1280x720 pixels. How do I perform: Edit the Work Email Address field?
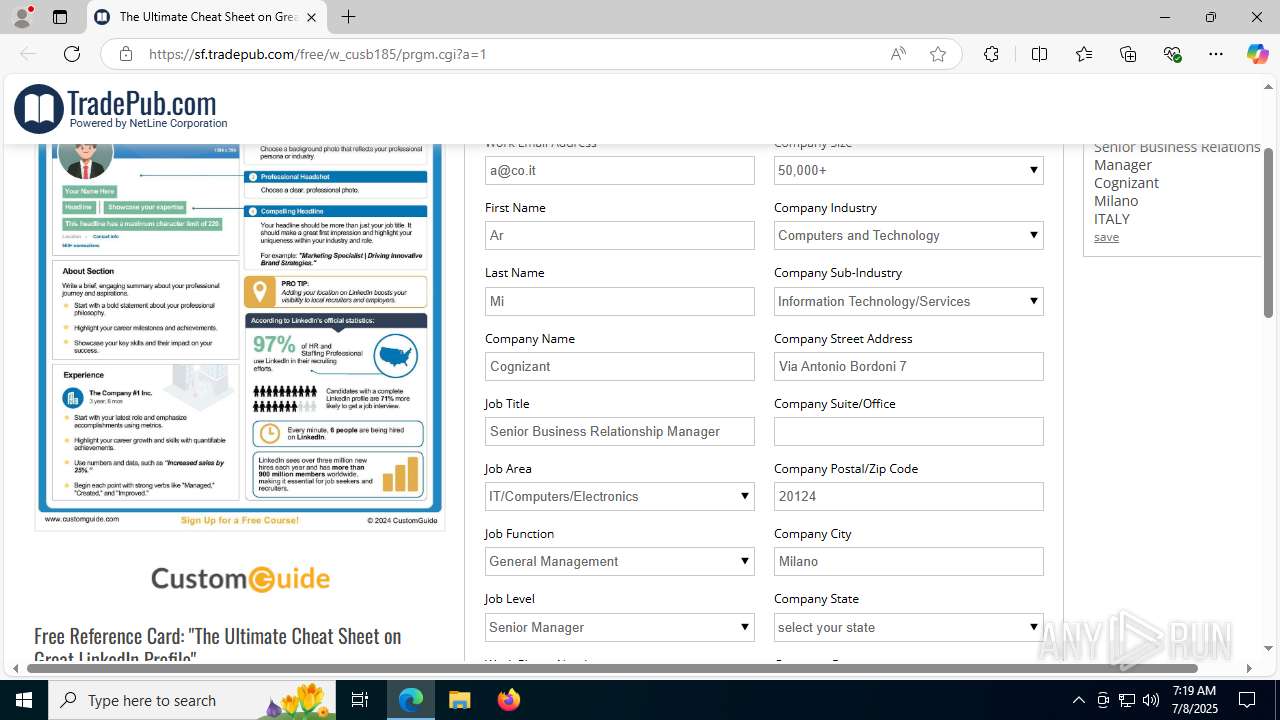619,170
